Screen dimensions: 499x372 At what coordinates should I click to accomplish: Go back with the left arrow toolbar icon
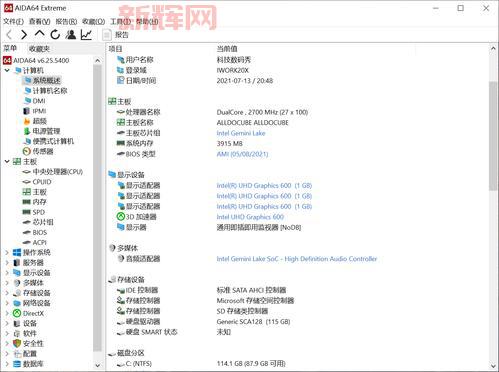tap(9, 34)
